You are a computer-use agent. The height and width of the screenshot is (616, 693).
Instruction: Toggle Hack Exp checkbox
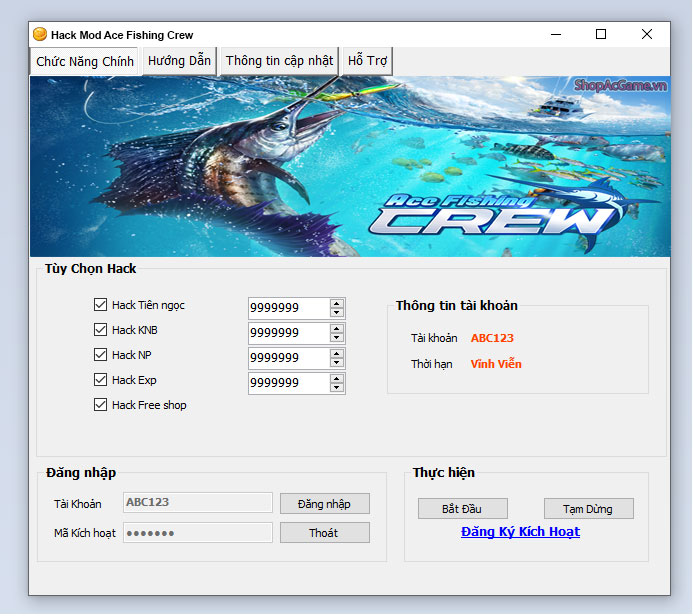(100, 380)
